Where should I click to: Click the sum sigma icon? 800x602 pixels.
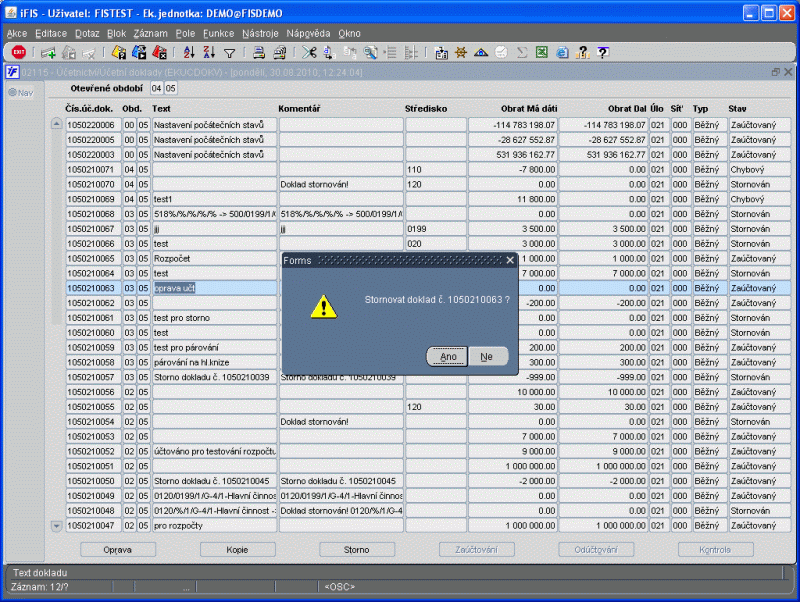click(x=521, y=52)
